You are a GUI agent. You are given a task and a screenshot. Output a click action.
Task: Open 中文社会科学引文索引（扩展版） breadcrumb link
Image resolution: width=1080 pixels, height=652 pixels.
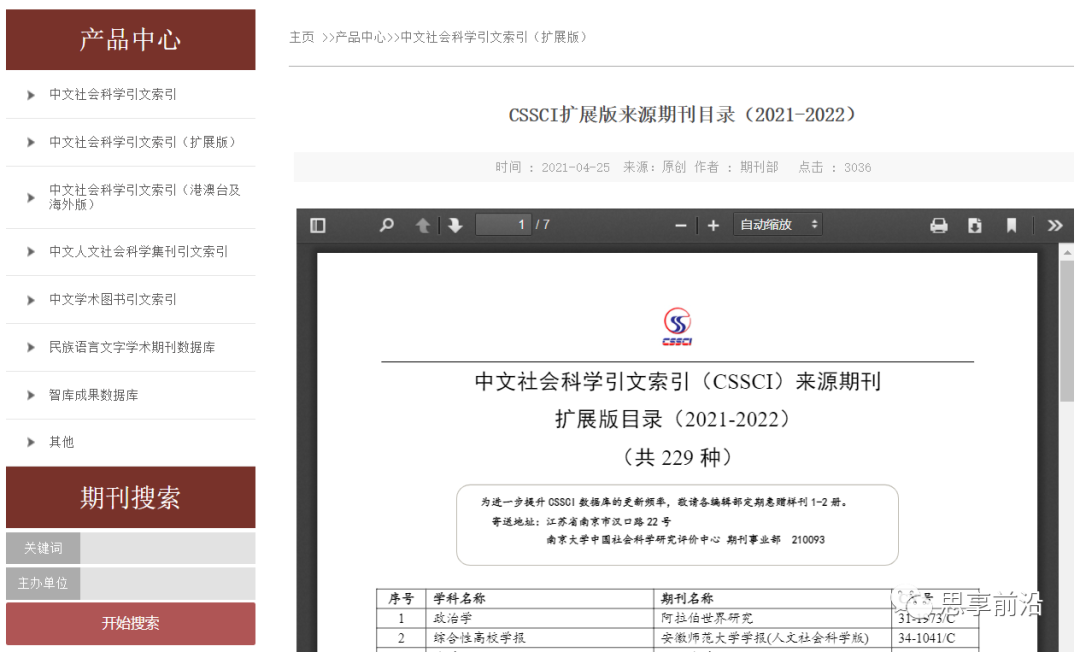pos(494,37)
